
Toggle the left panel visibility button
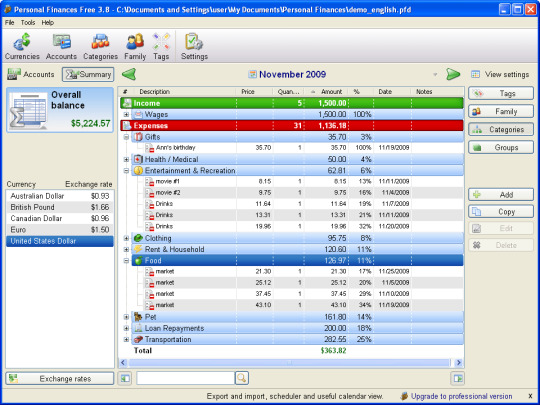125,378
